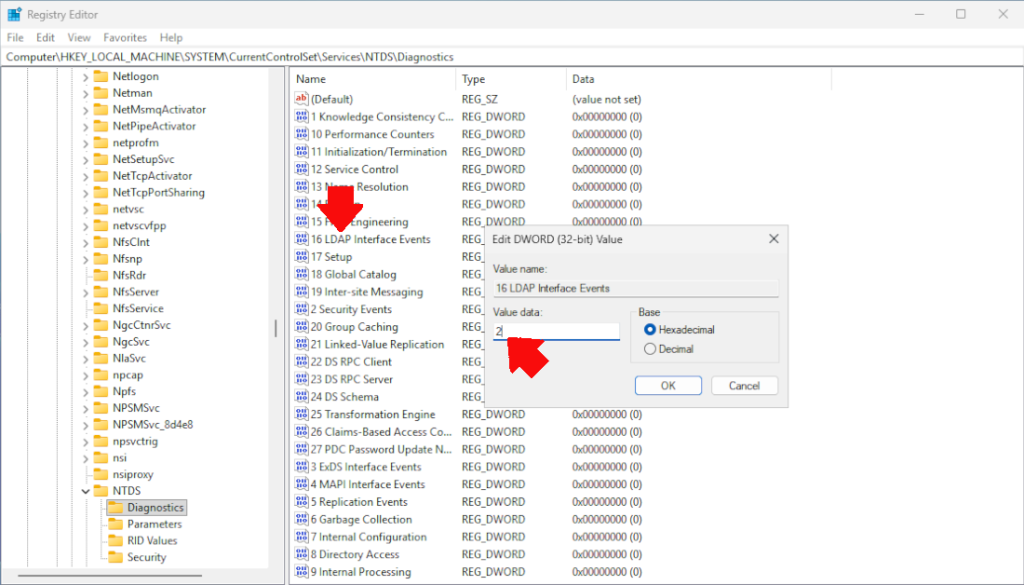Open the View menu
The height and width of the screenshot is (585, 1024).
click(x=79, y=37)
